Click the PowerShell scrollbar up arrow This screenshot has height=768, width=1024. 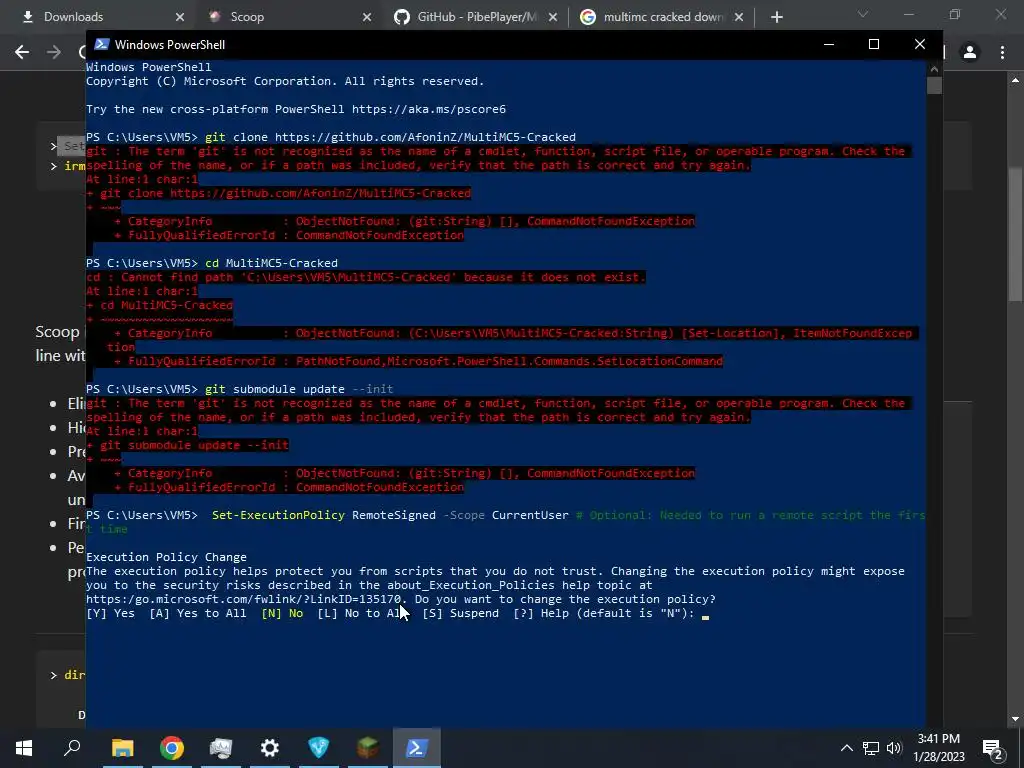click(x=934, y=69)
